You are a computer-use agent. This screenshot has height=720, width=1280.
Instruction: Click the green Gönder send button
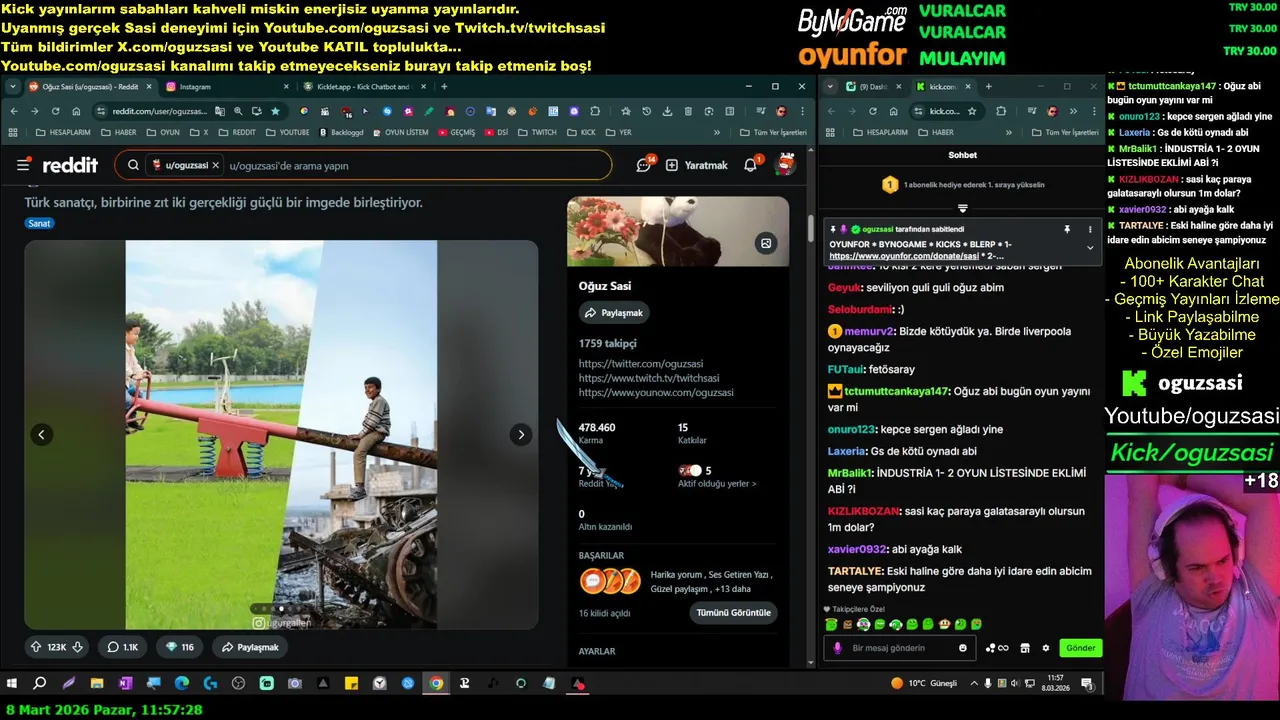1081,648
